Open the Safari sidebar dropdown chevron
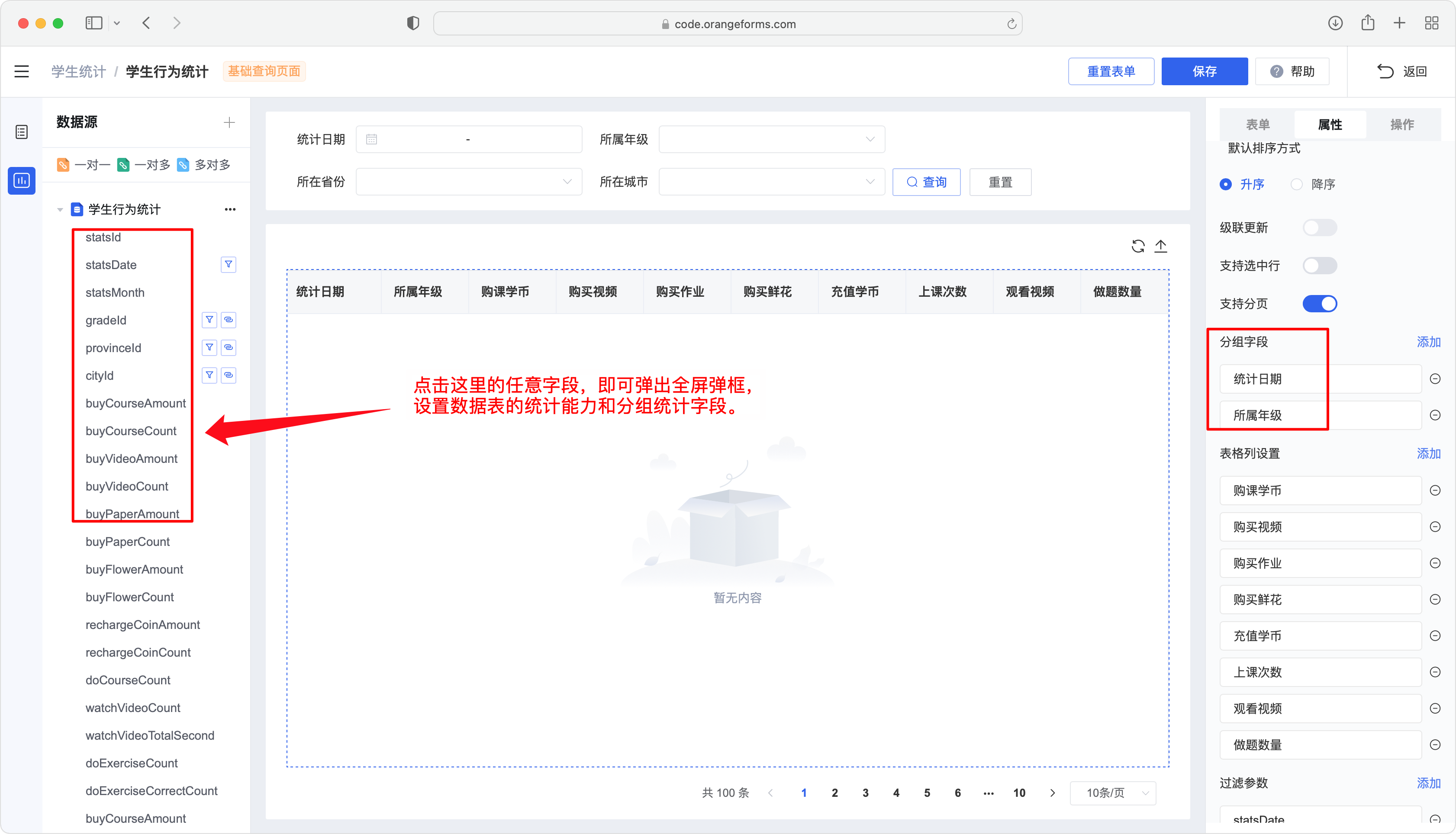Image resolution: width=1456 pixels, height=834 pixels. click(x=117, y=23)
